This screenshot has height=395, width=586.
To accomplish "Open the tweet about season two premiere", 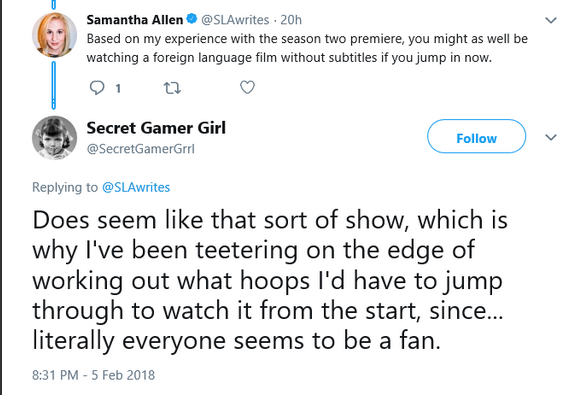I will point(307,48).
